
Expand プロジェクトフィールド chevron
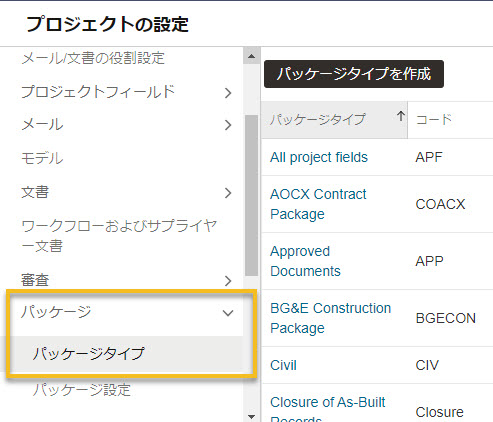click(x=228, y=93)
